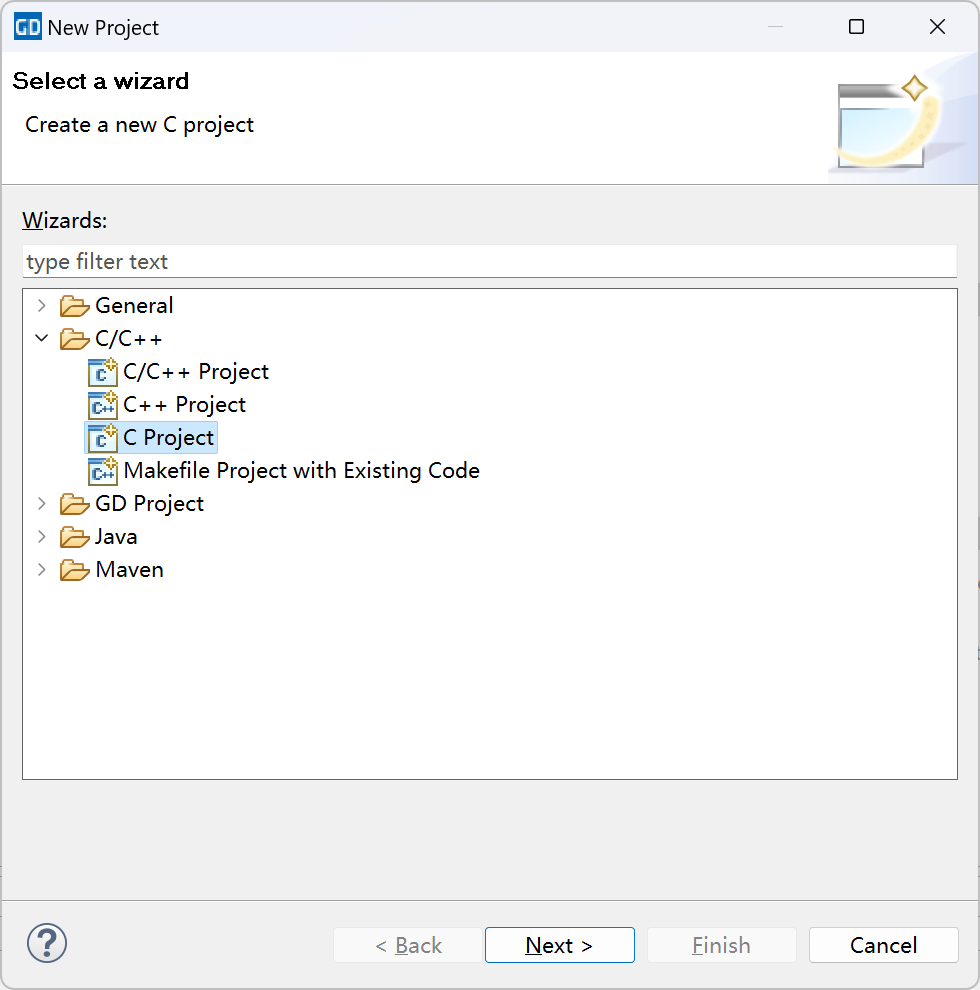
Task: Click the Makefile Project wizard icon
Action: 103,471
